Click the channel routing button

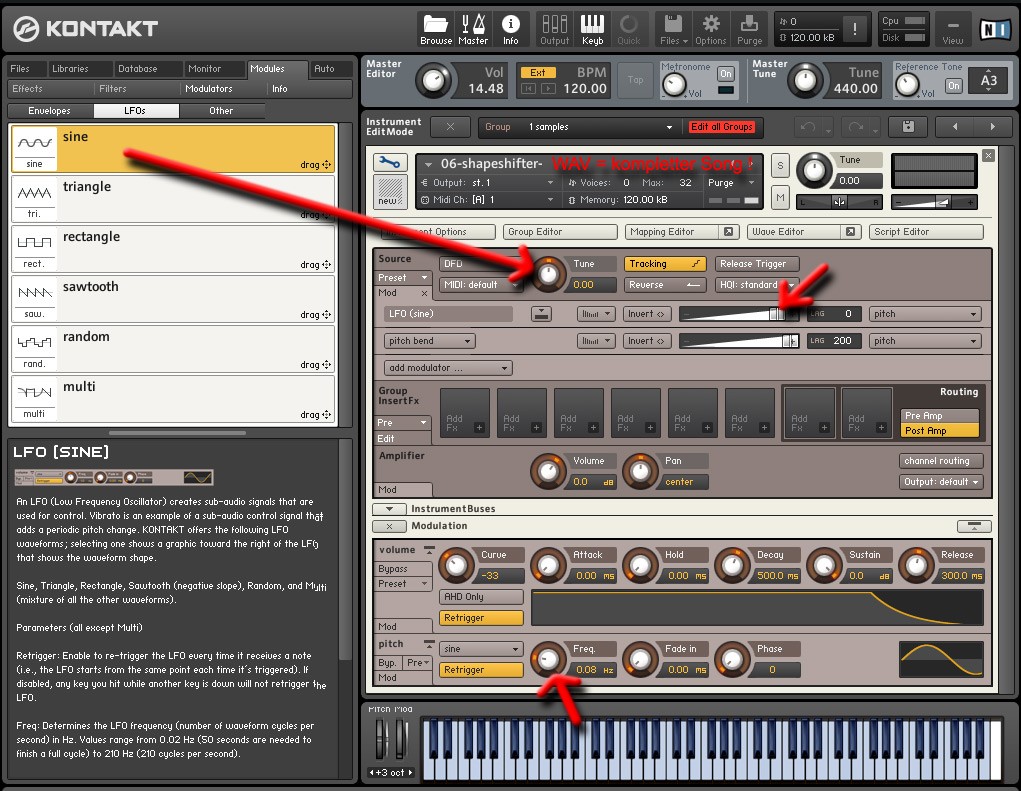pyautogui.click(x=941, y=461)
